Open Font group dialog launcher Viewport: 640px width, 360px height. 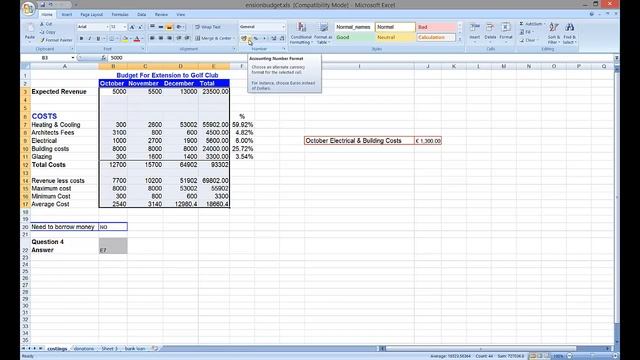[x=142, y=49]
